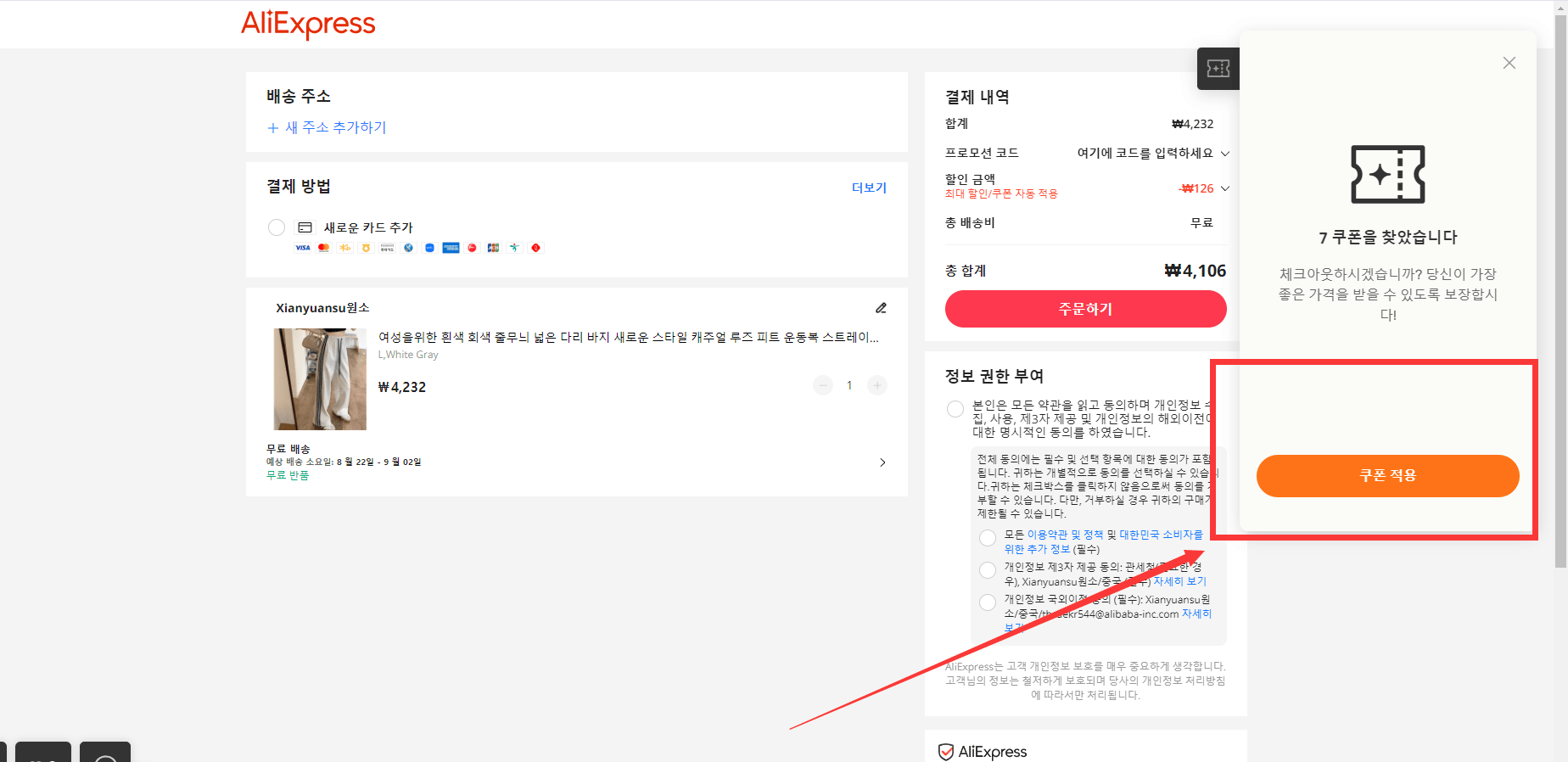
Task: Click the item quantity number 1
Action: [849, 385]
